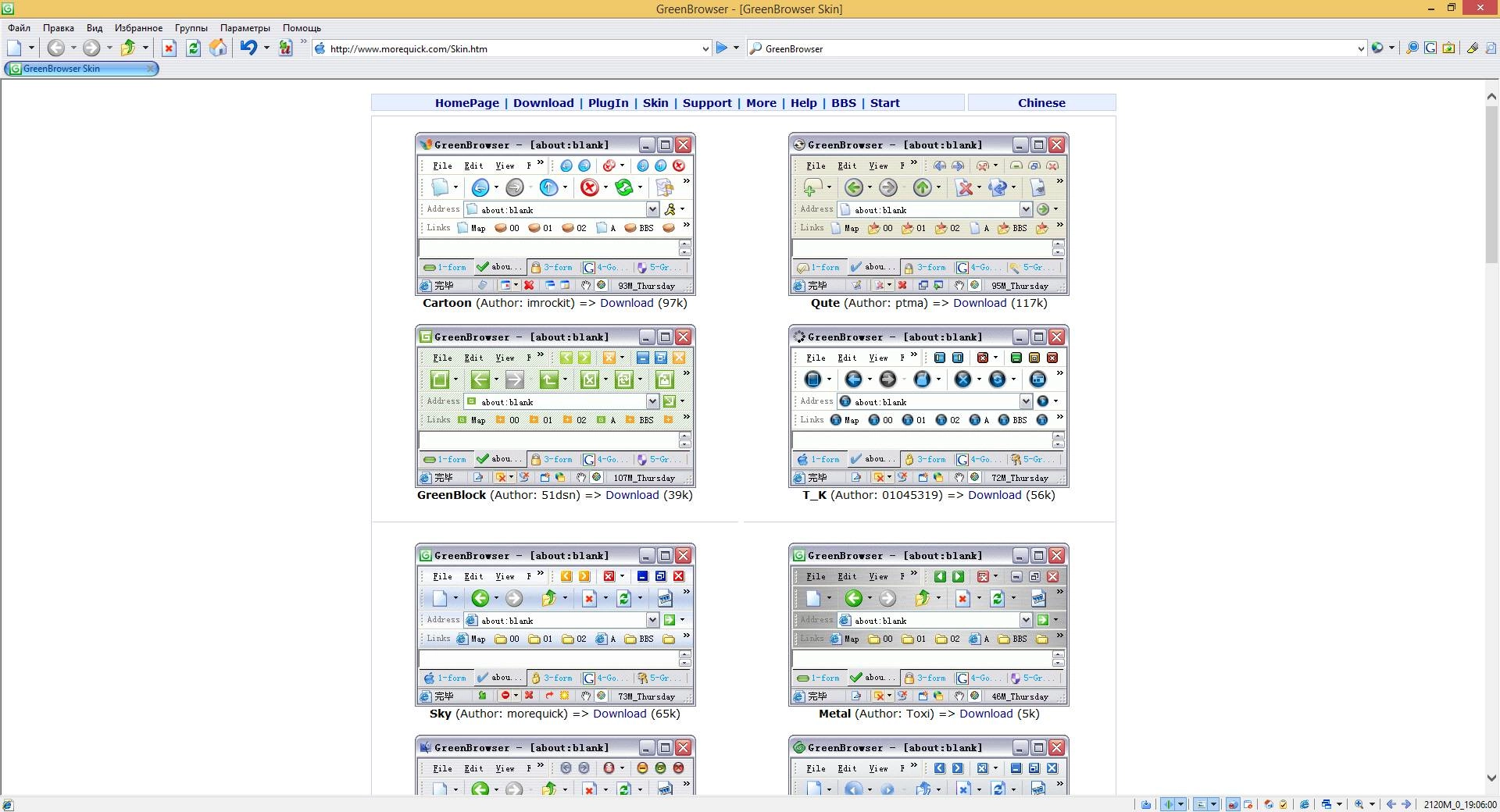Screen dimensions: 1500x812
Task: Download the T_K skin
Action: [995, 495]
